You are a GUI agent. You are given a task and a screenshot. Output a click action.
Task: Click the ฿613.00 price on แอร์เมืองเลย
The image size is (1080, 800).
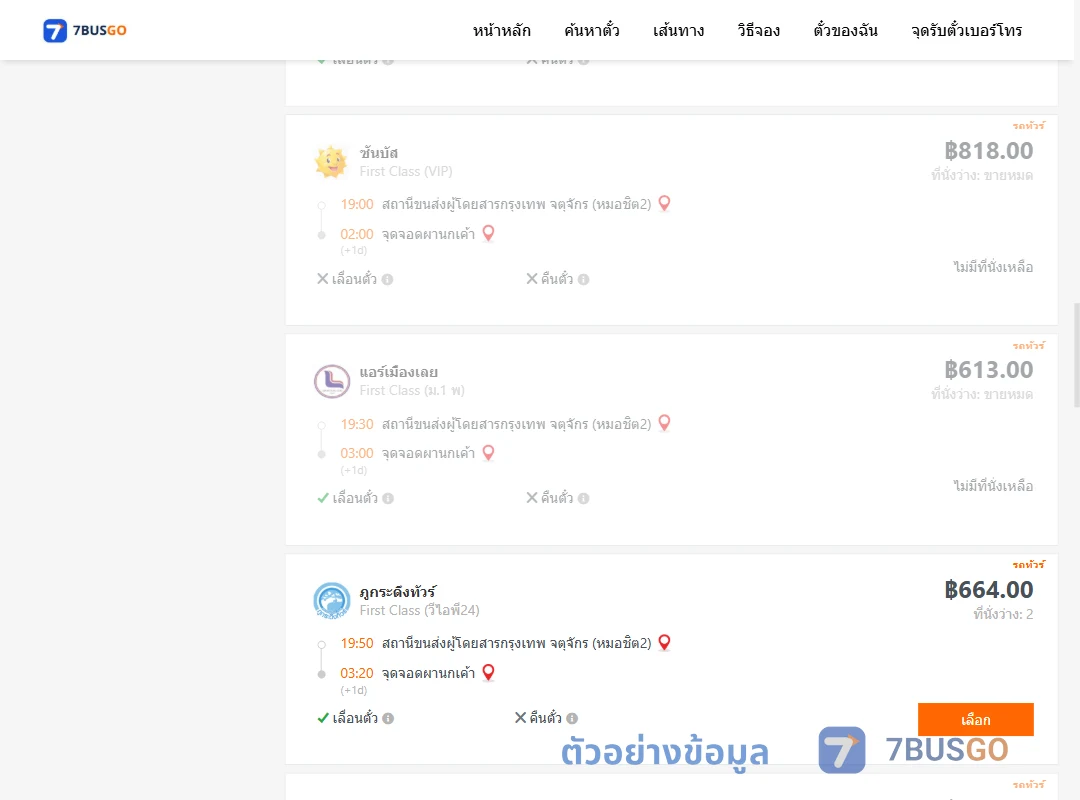(x=988, y=369)
